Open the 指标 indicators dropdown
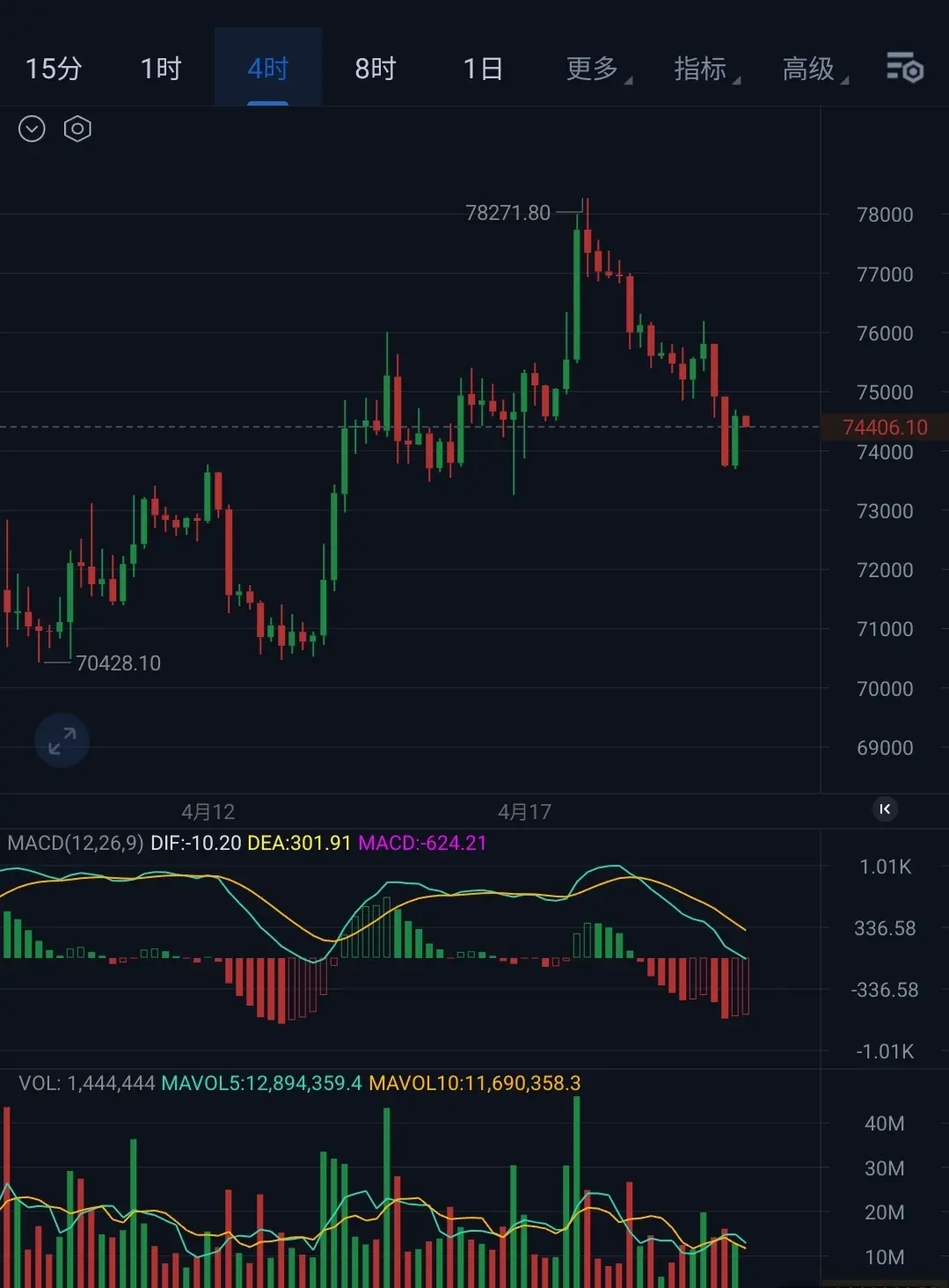 [x=706, y=69]
